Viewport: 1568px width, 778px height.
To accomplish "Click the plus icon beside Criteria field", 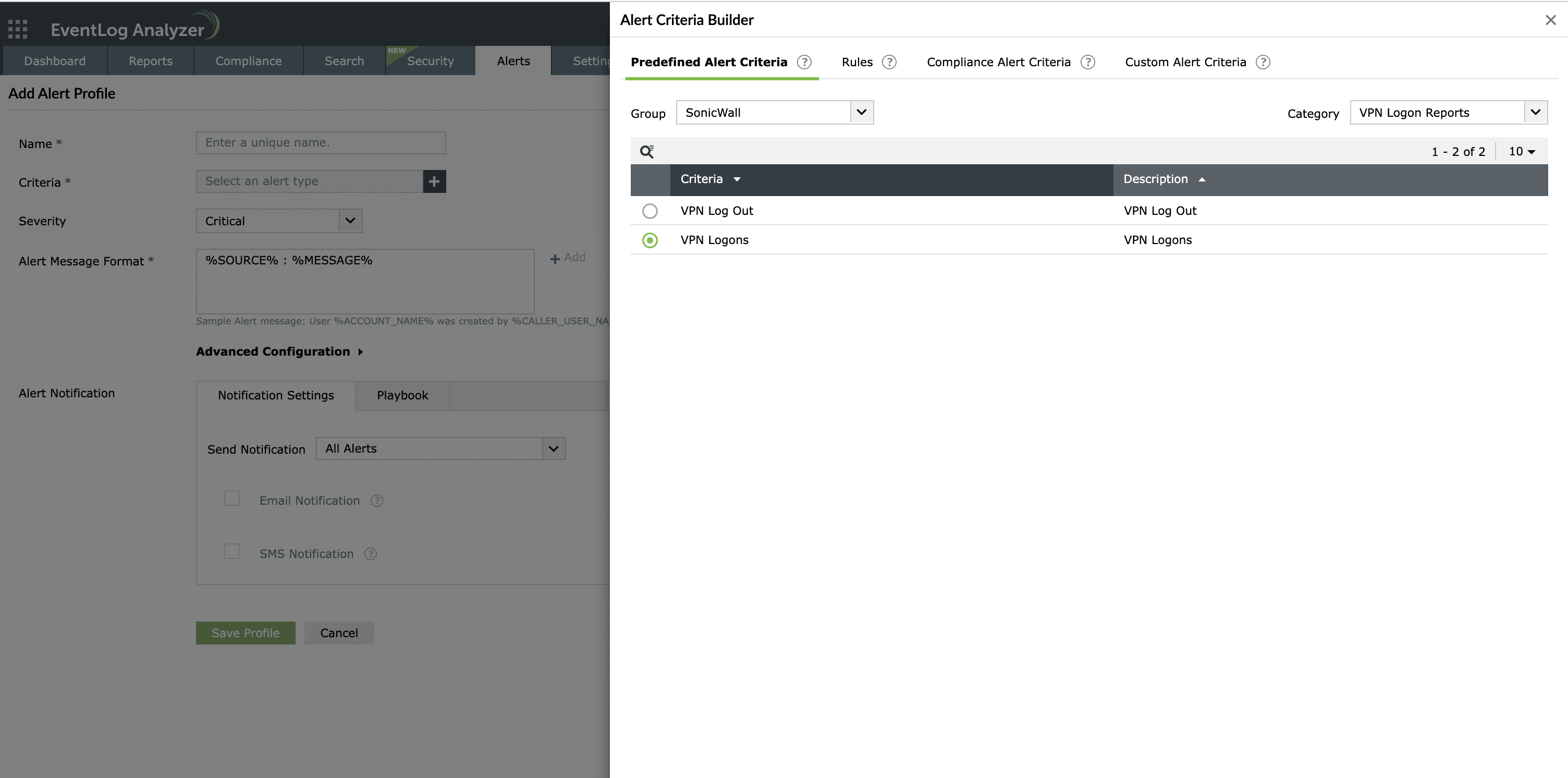I will 434,181.
